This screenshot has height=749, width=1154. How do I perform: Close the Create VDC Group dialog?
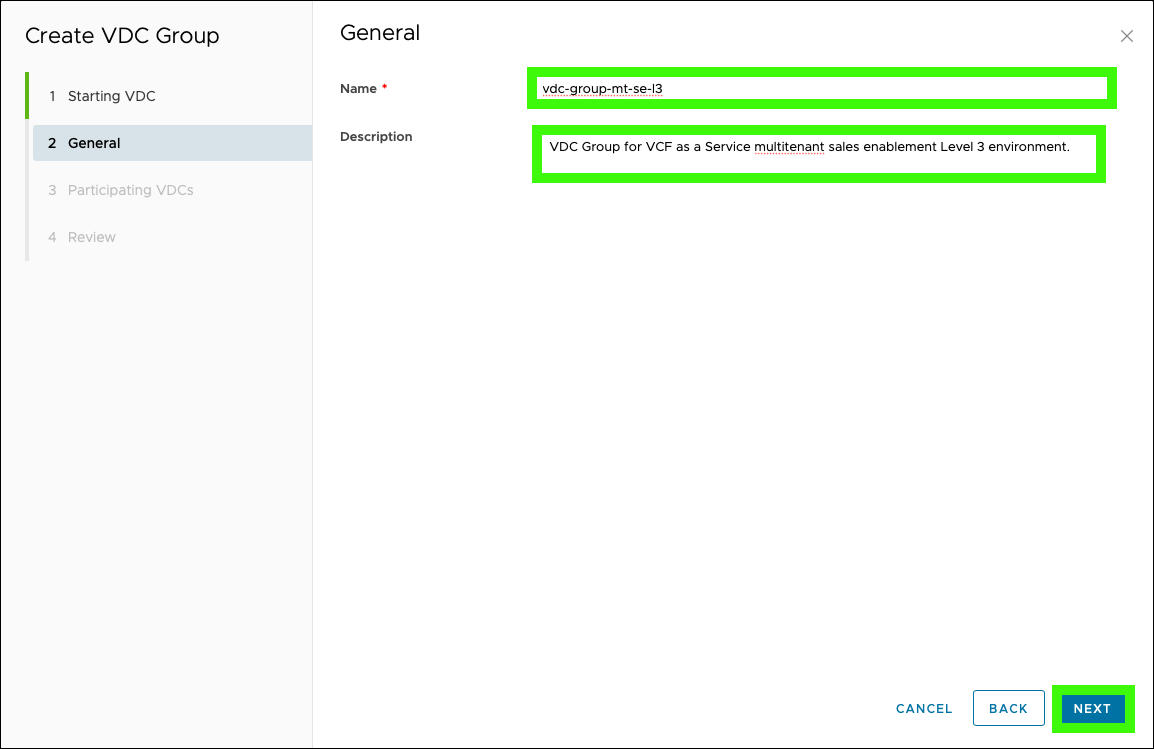pyautogui.click(x=1126, y=36)
